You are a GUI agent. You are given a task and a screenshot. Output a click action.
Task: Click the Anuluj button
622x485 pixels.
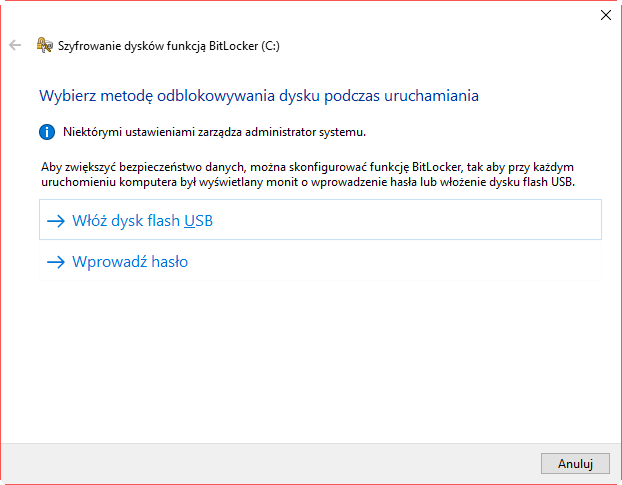(x=575, y=464)
